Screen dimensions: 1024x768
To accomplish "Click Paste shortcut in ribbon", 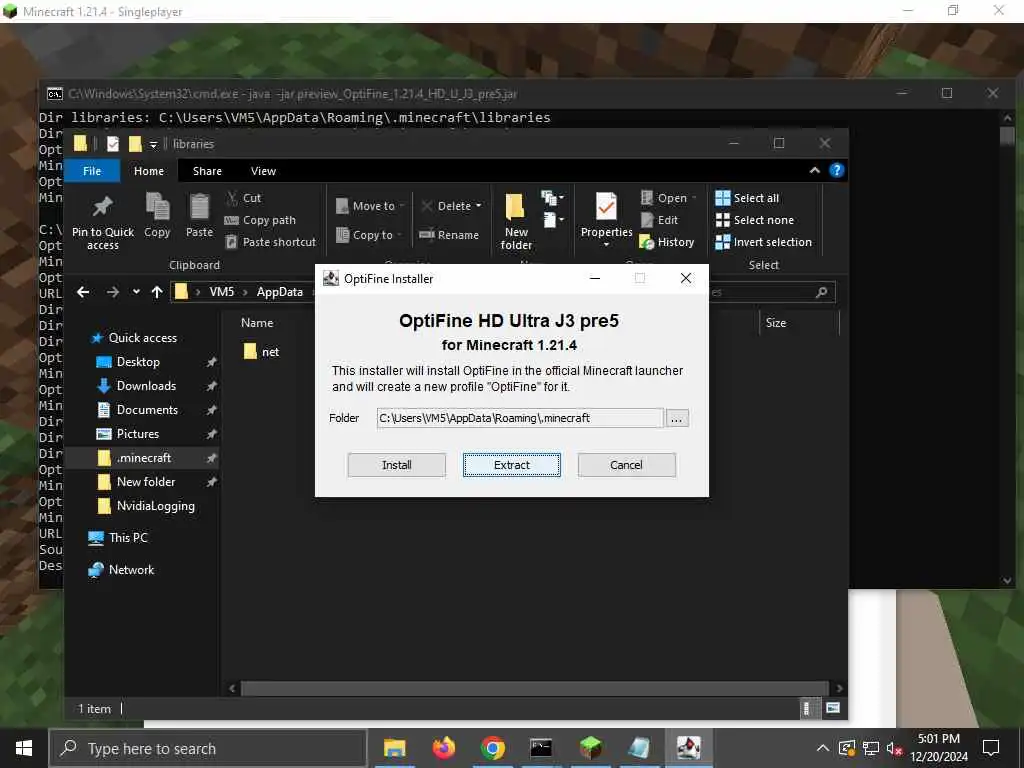I will [x=270, y=242].
